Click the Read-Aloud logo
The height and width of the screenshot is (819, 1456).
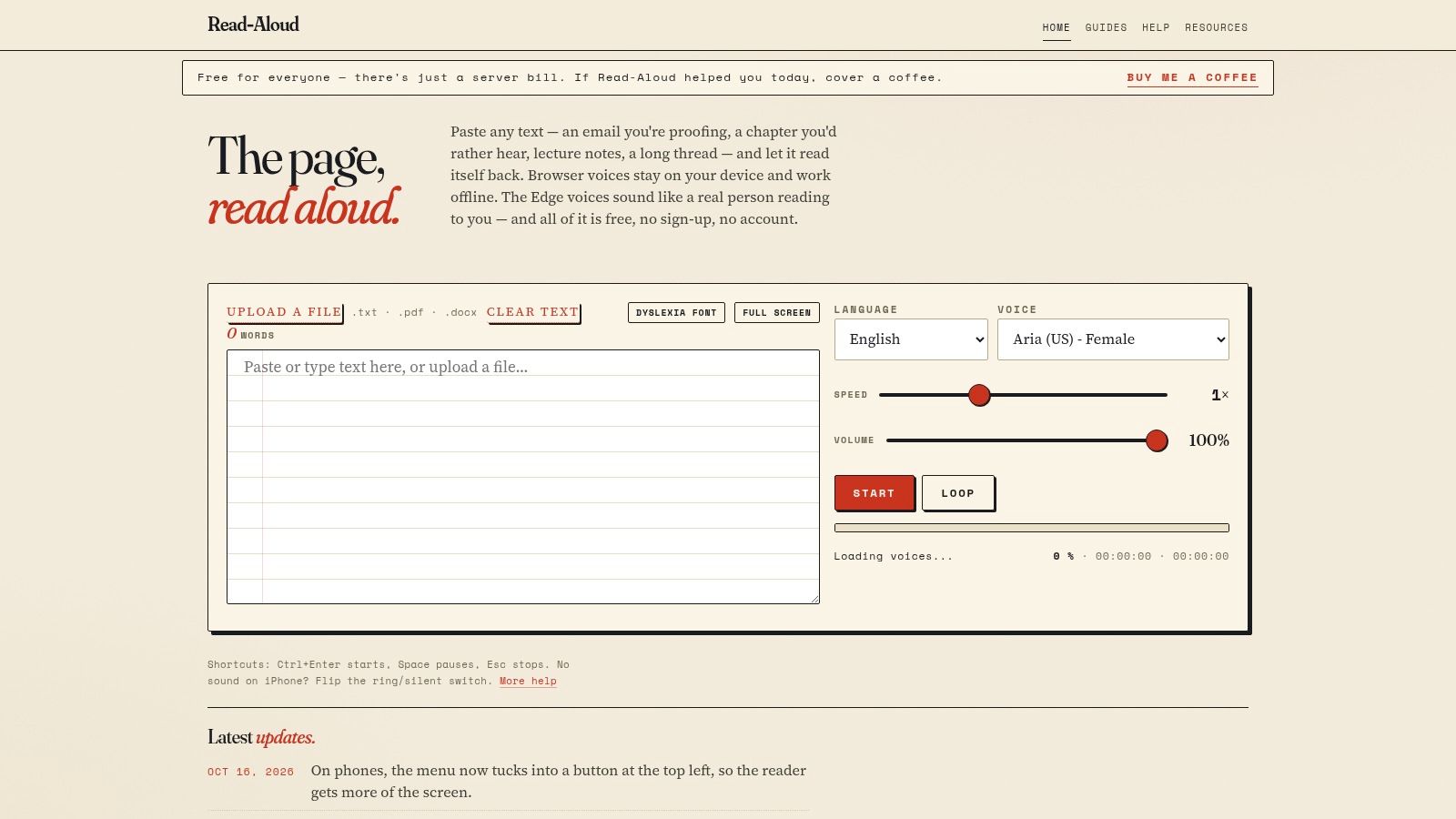click(x=253, y=25)
